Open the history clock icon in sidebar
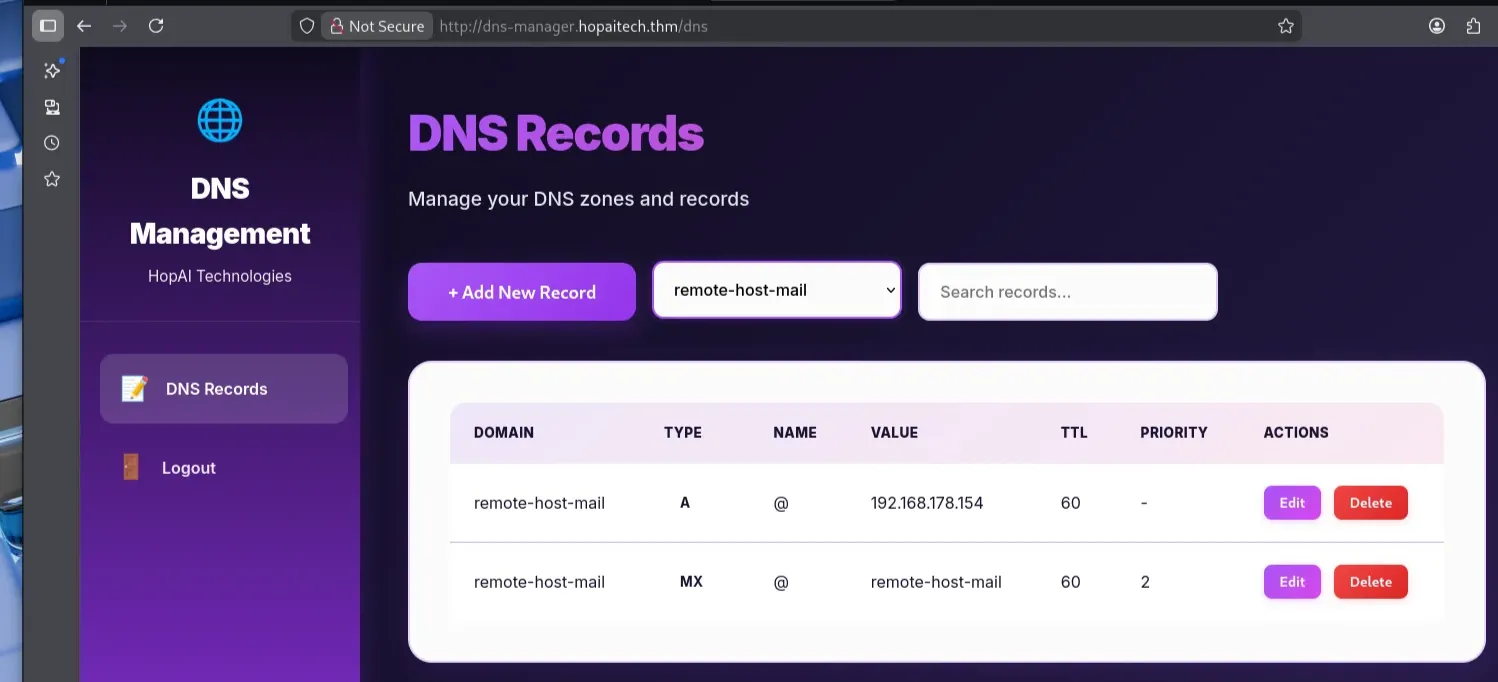The height and width of the screenshot is (682, 1498). pos(52,143)
